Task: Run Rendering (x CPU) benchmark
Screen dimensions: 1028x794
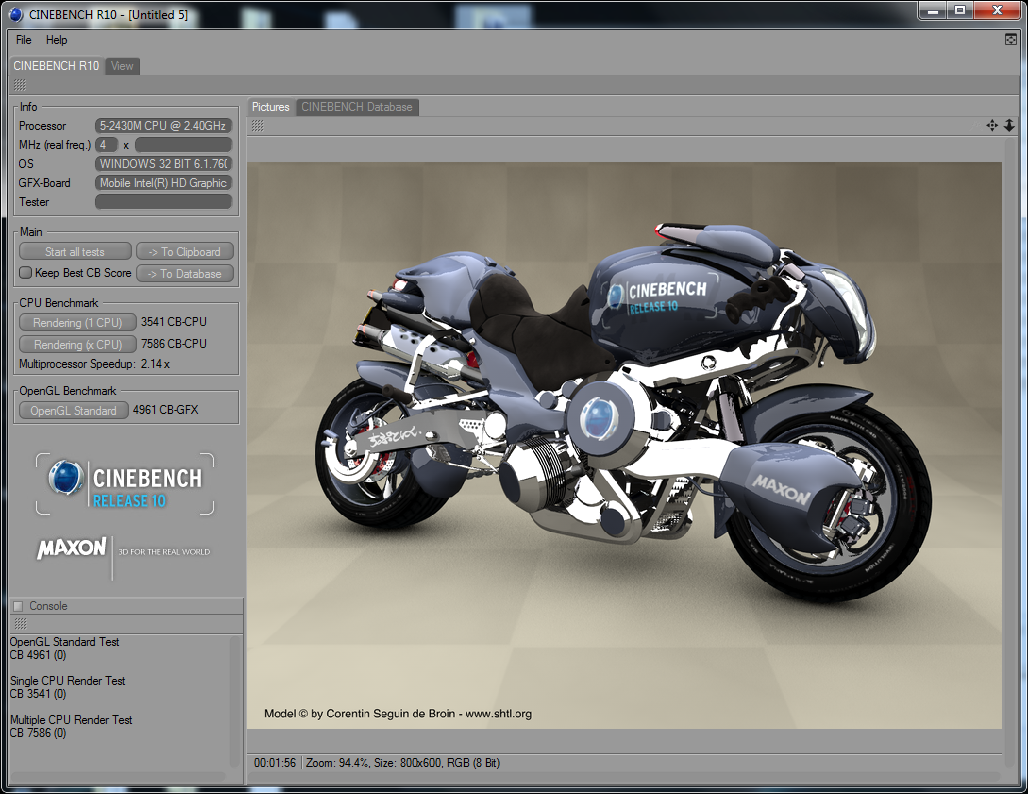Action: (x=77, y=344)
